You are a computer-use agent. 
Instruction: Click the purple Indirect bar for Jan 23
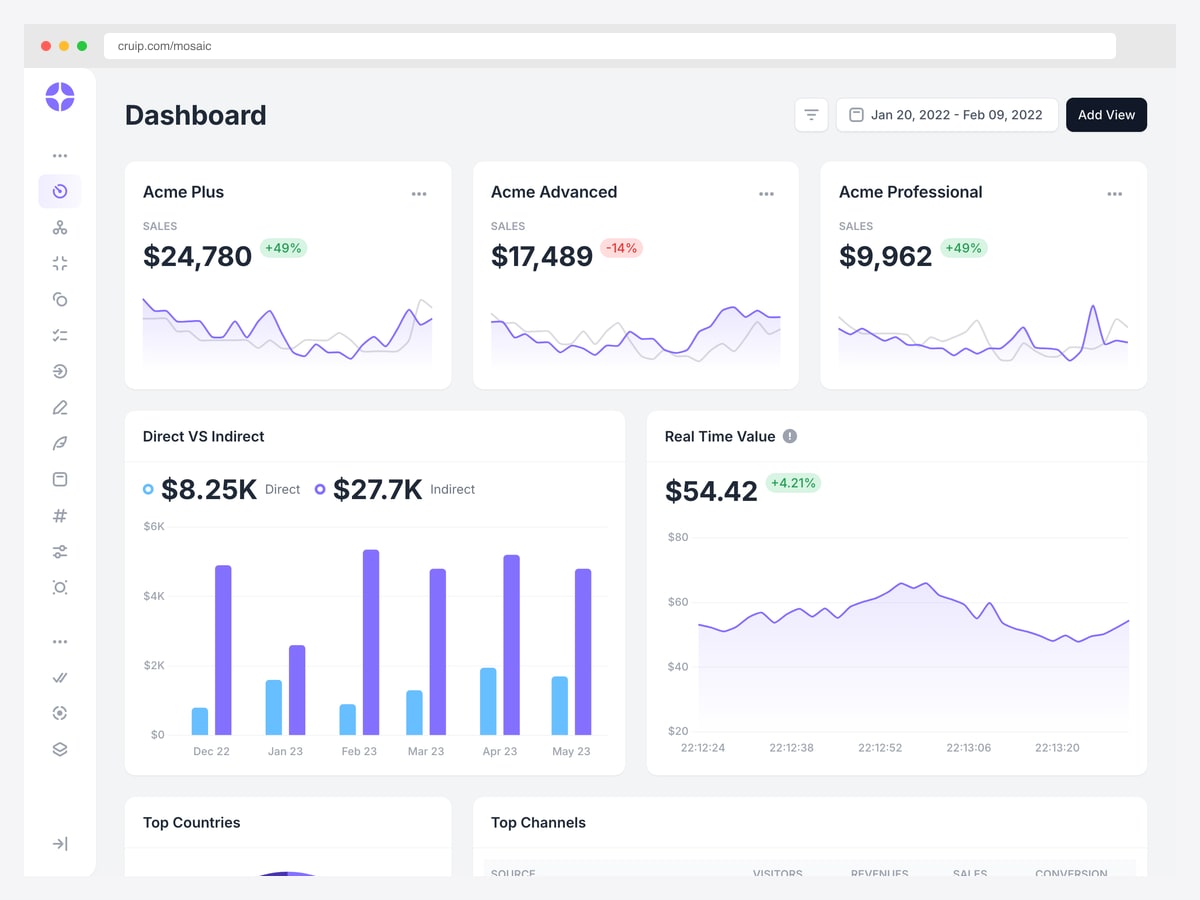297,690
